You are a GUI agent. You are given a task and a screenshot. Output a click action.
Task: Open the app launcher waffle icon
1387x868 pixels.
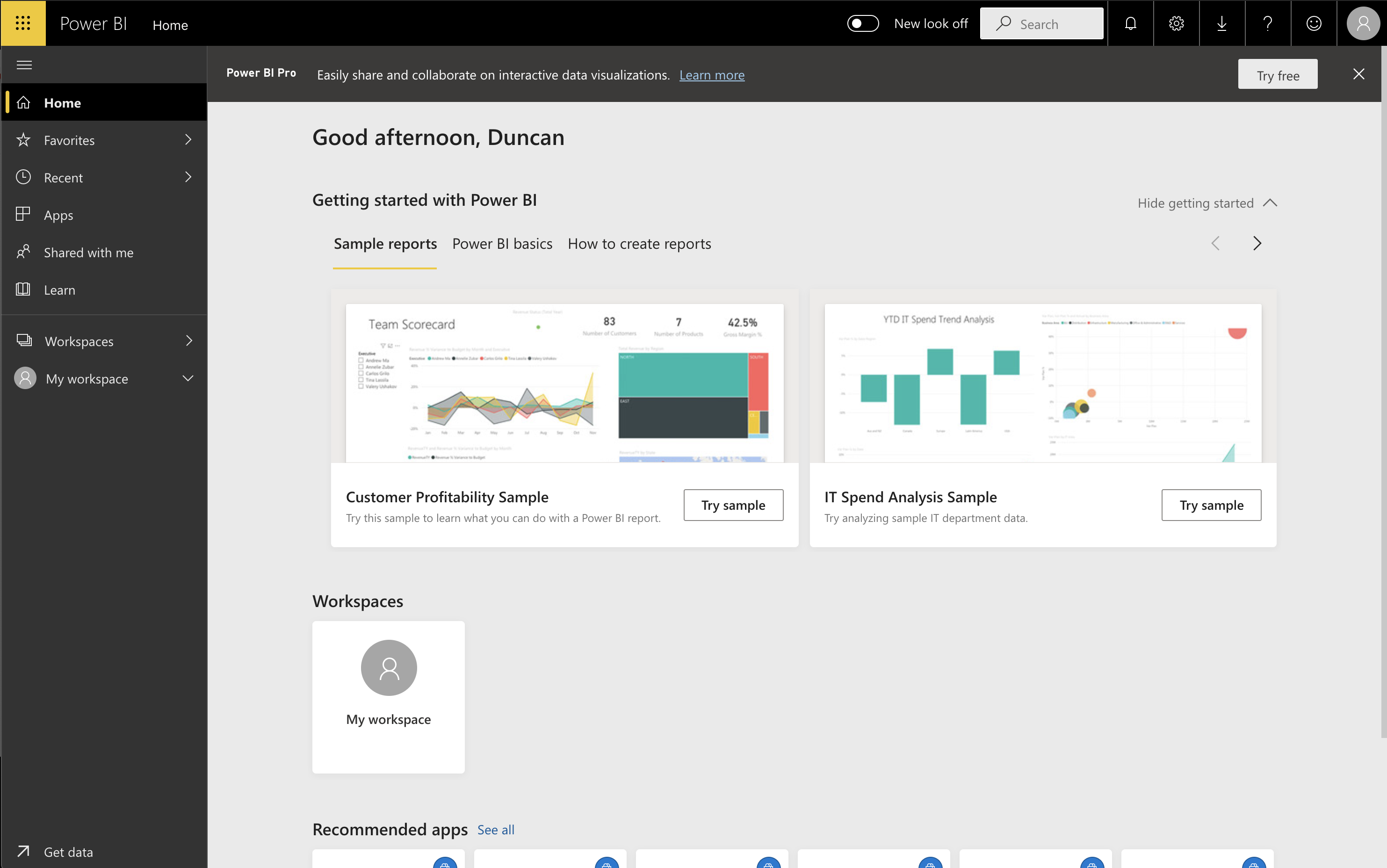[23, 23]
